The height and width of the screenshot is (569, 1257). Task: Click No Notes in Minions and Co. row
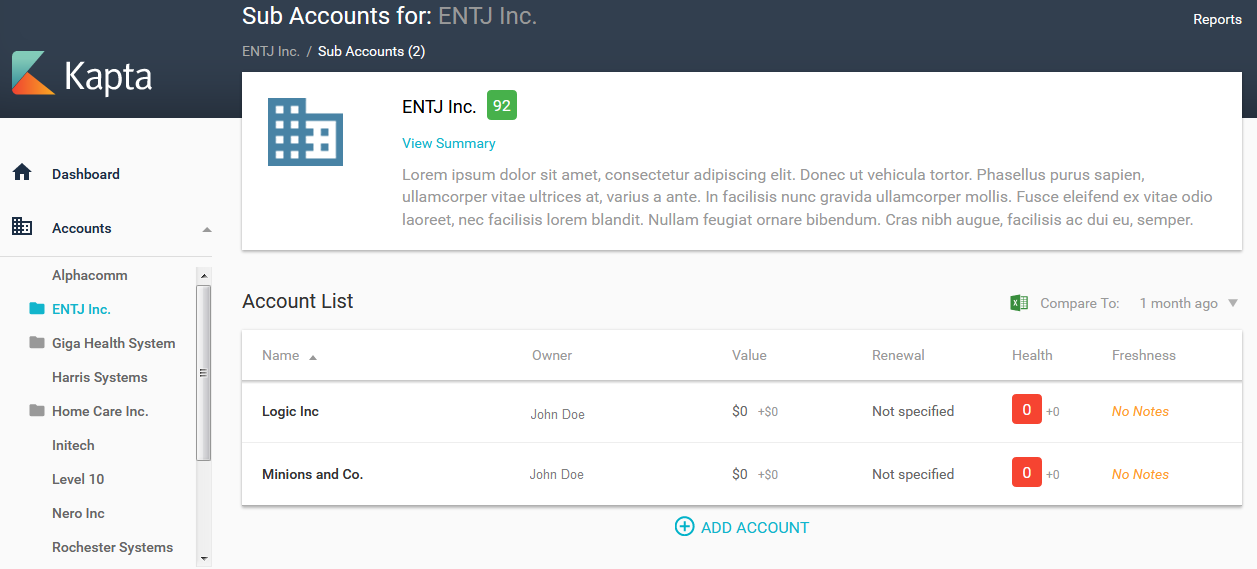tap(1140, 474)
